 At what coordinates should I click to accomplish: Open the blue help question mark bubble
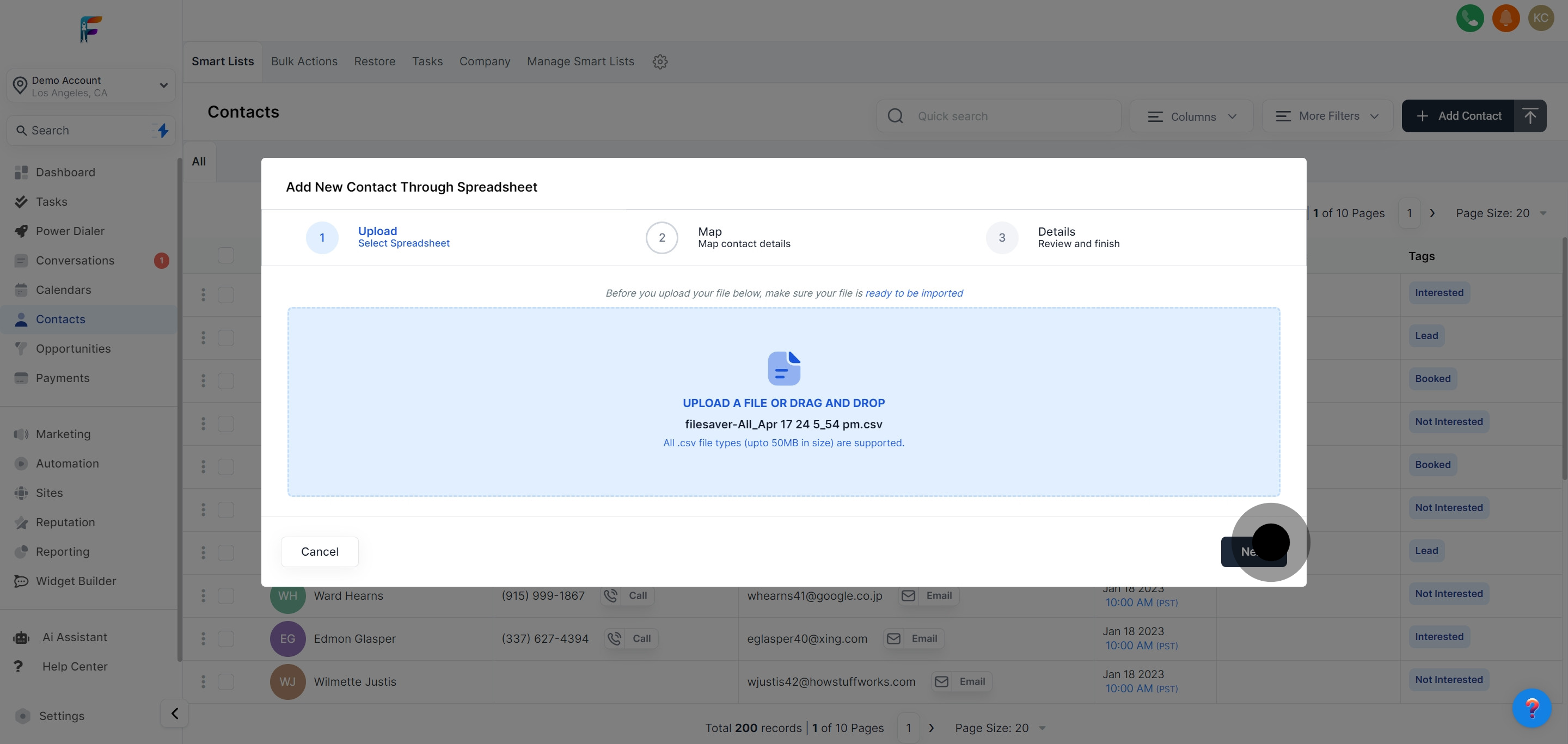tap(1531, 708)
